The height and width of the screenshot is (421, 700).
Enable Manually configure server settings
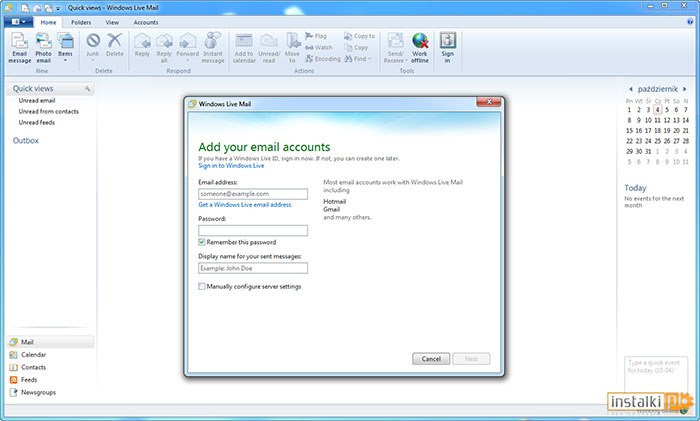tap(202, 286)
